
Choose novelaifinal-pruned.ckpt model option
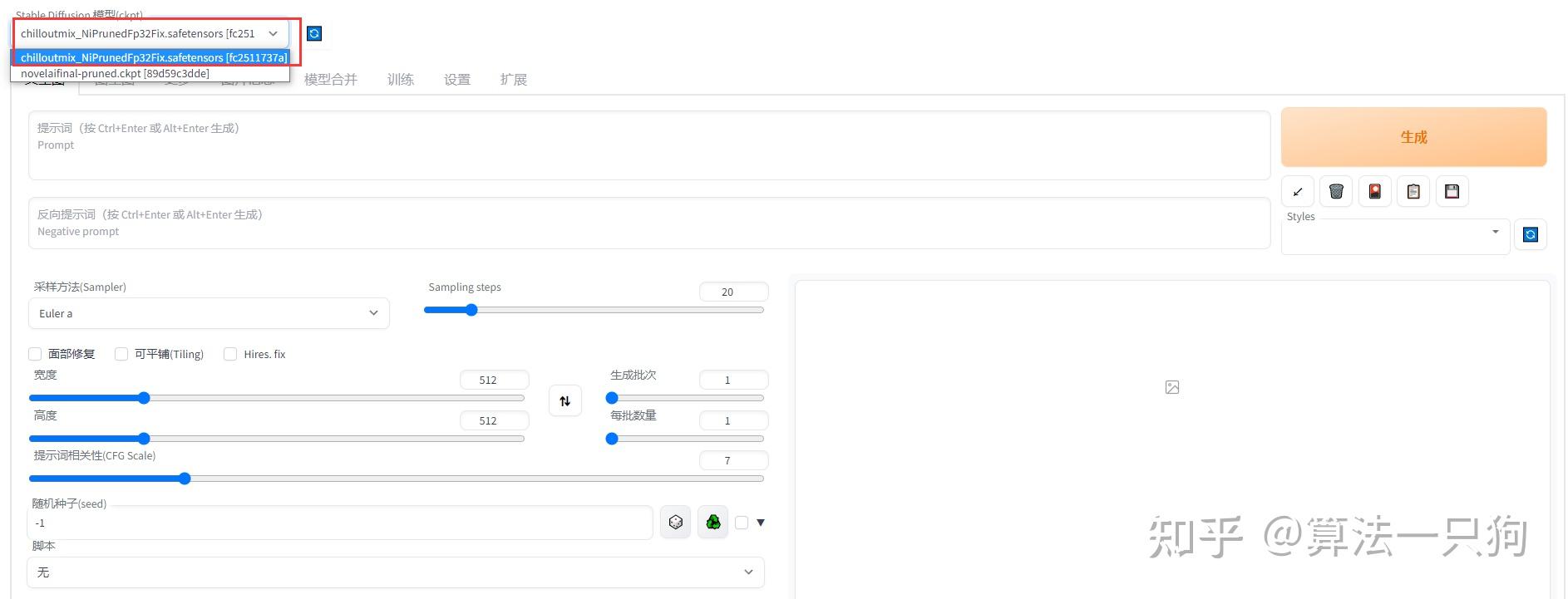(150, 73)
